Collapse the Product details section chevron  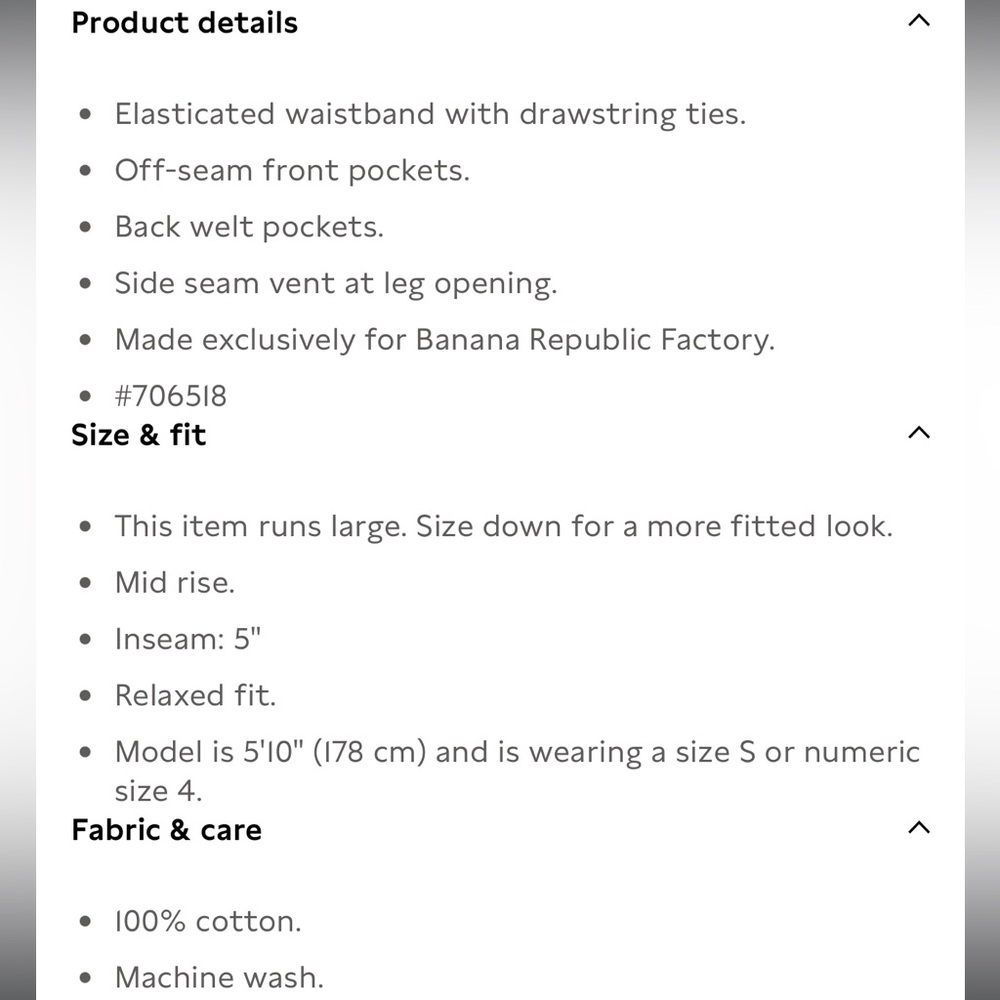point(918,20)
